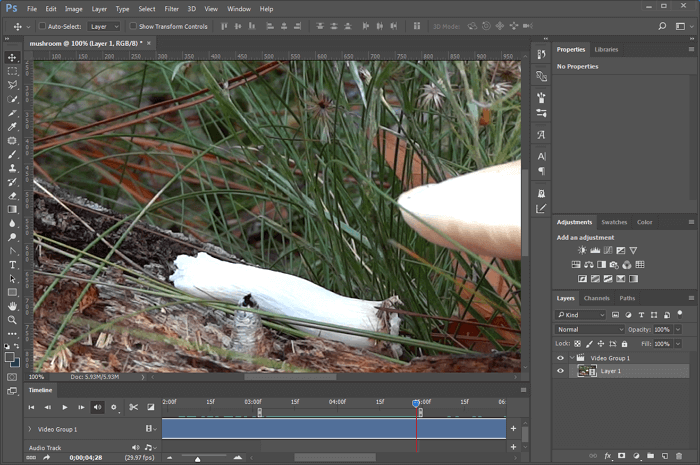Add media to the Video Group 1 track
This screenshot has width=700, height=465.
(x=513, y=429)
